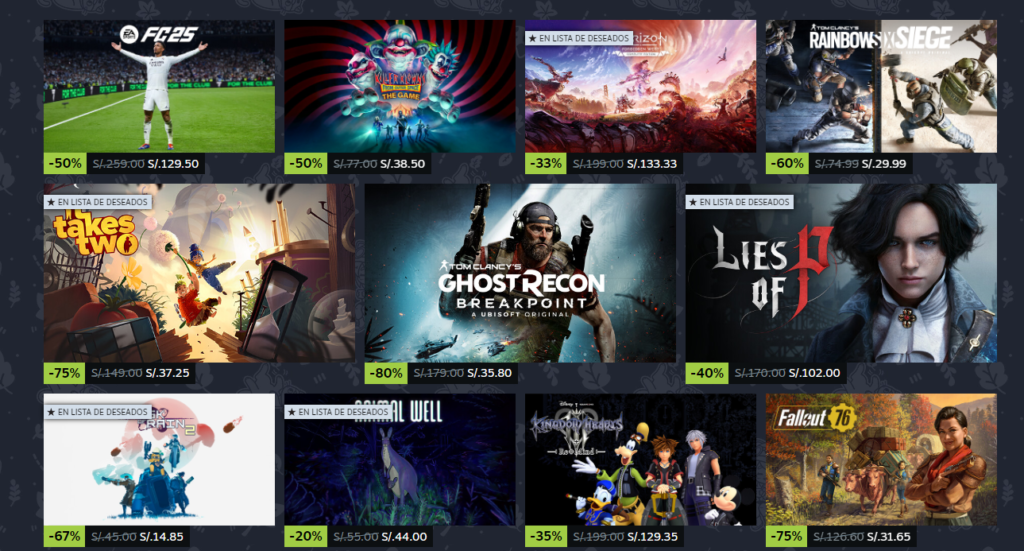Open the Lies of P capsule
This screenshot has width=1024, height=551.
[841, 273]
